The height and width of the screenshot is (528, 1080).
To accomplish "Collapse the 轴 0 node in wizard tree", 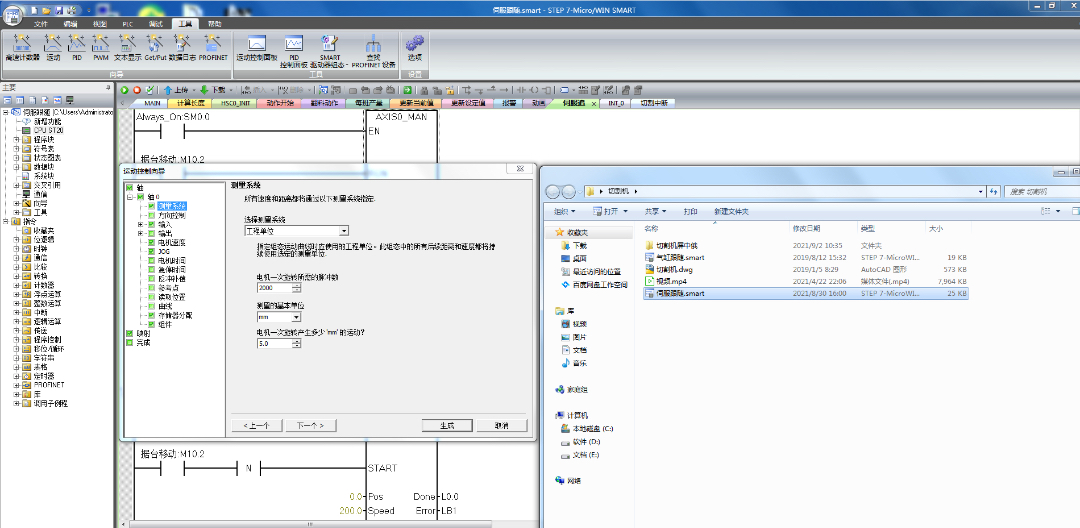I will (129, 197).
